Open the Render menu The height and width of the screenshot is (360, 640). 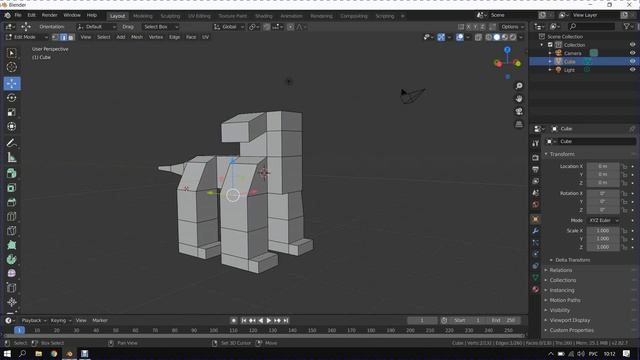pyautogui.click(x=49, y=16)
